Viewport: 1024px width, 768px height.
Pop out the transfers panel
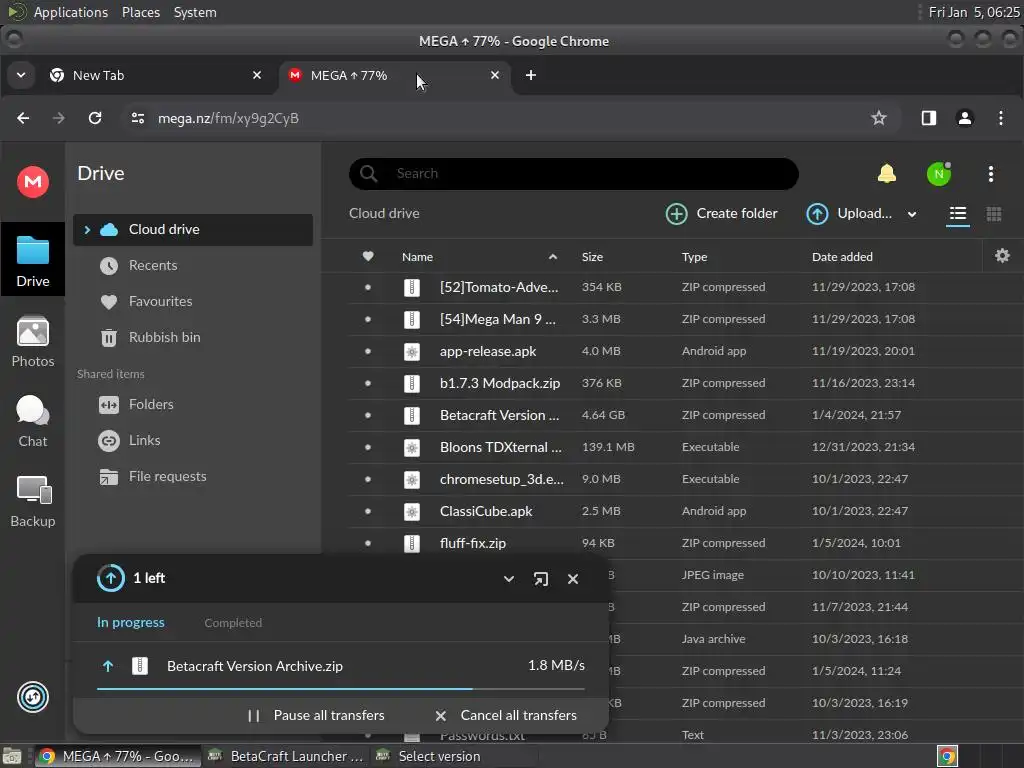coord(541,579)
